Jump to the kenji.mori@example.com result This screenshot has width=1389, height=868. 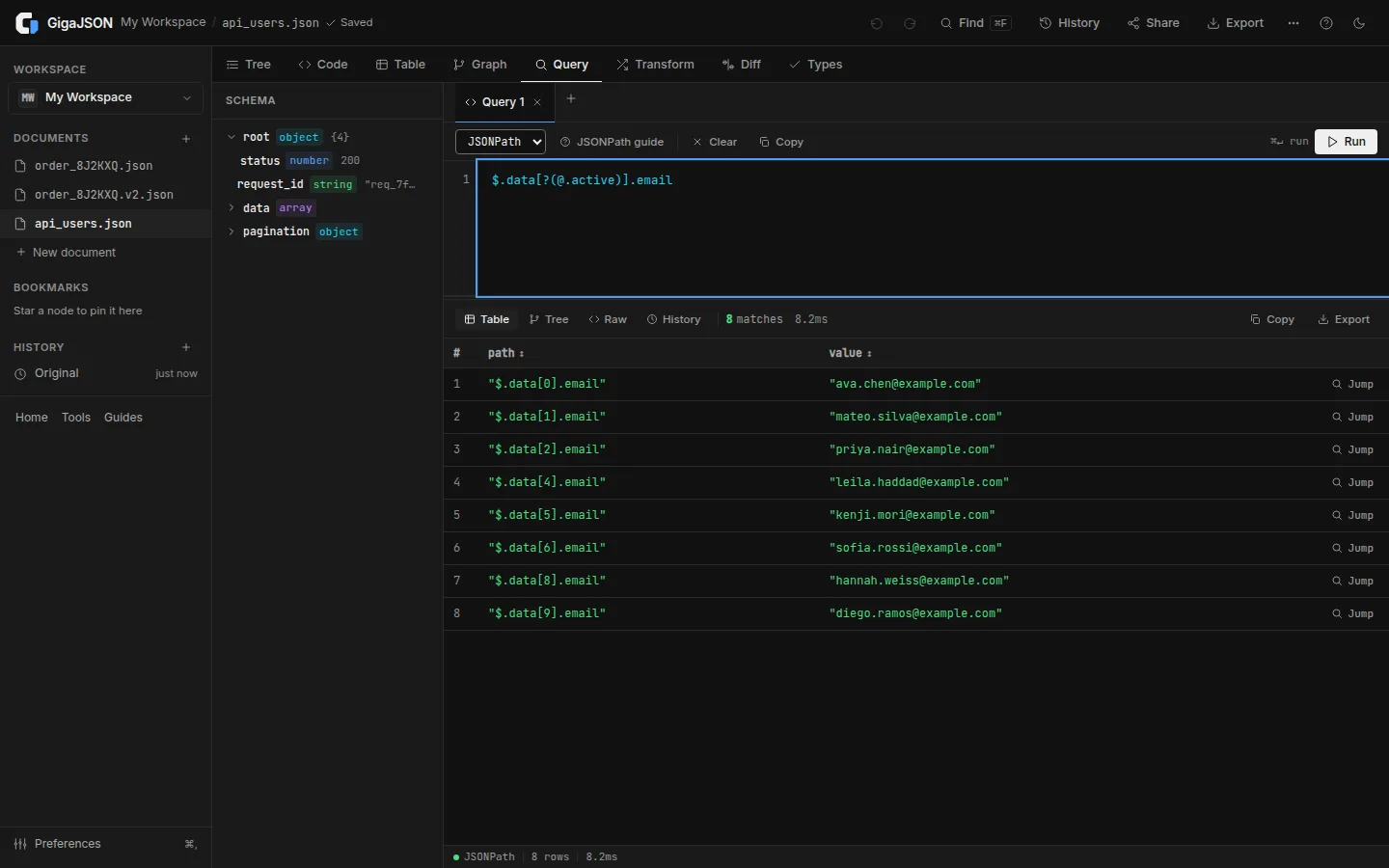pyautogui.click(x=1352, y=515)
